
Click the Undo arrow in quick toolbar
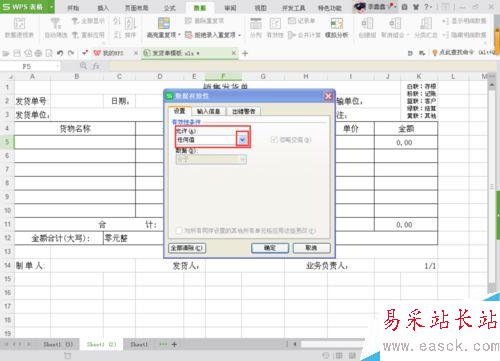pos(60,53)
